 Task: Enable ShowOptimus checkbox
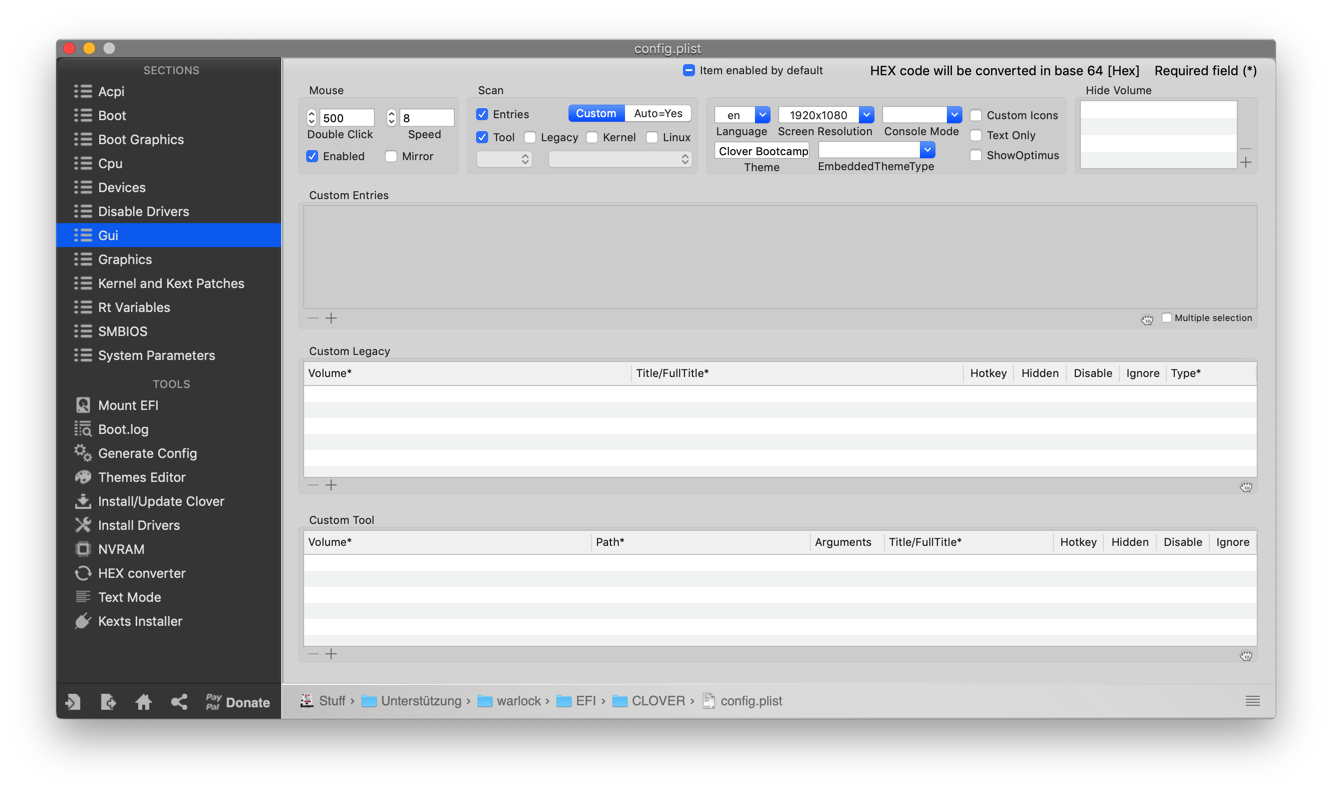click(x=976, y=155)
